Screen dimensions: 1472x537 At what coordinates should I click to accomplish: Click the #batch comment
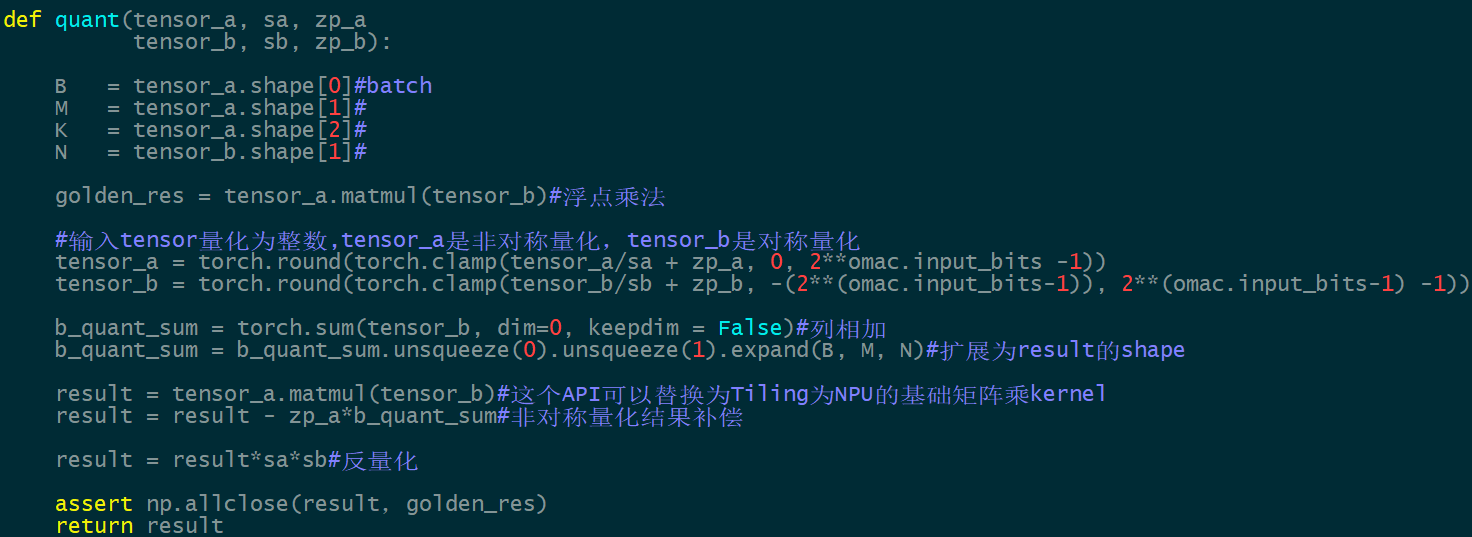coord(393,86)
